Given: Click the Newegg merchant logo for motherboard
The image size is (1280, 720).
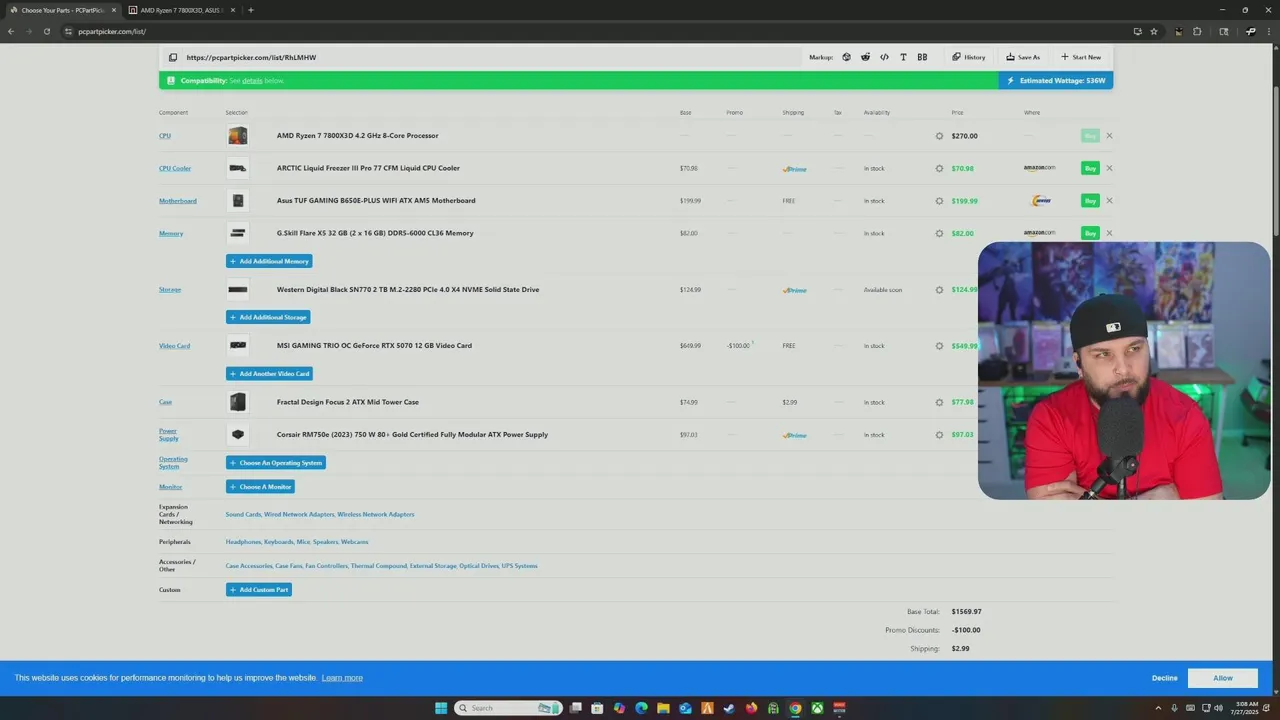Looking at the screenshot, I should (x=1041, y=201).
